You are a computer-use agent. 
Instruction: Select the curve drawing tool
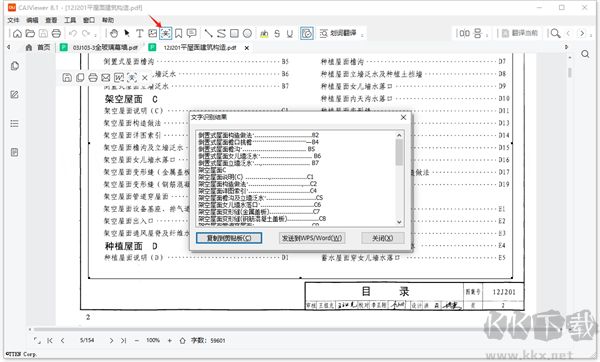click(x=221, y=34)
